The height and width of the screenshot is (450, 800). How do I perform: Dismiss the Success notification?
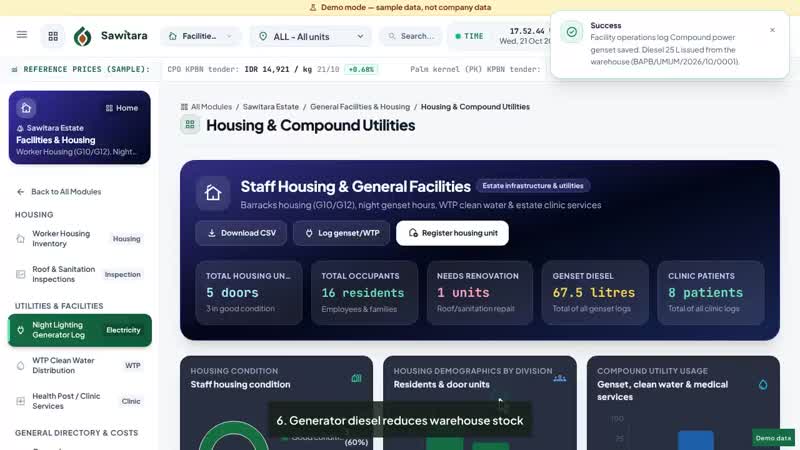(x=772, y=30)
